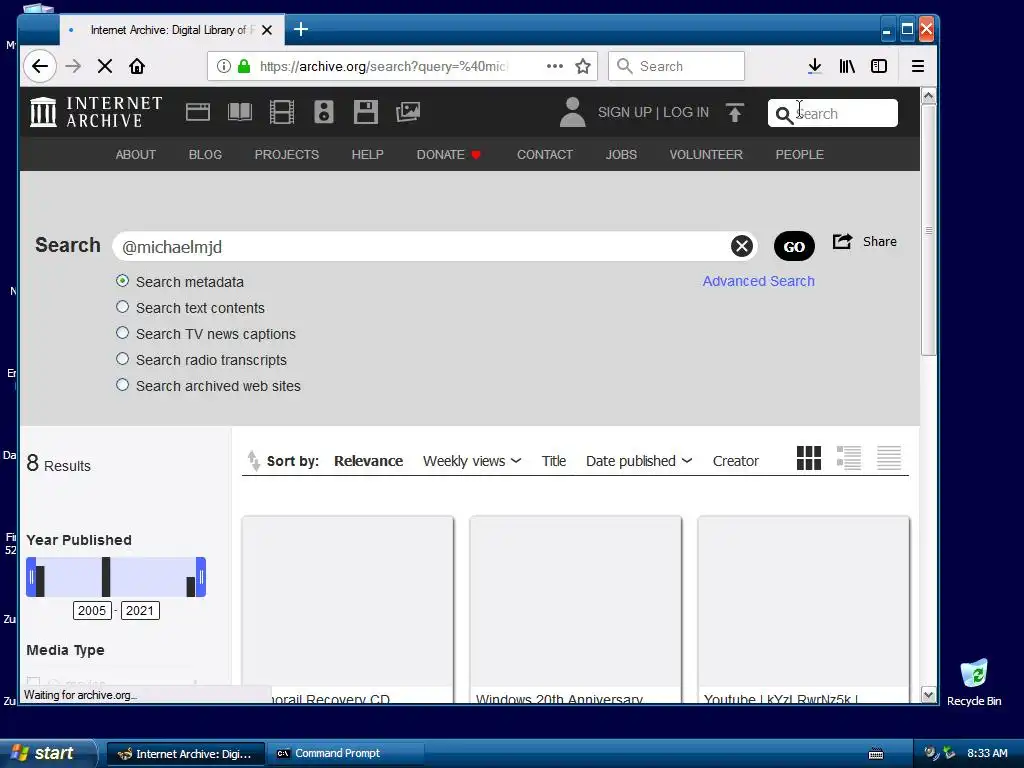
Task: Open the PEOPLE menu item
Action: (x=799, y=155)
